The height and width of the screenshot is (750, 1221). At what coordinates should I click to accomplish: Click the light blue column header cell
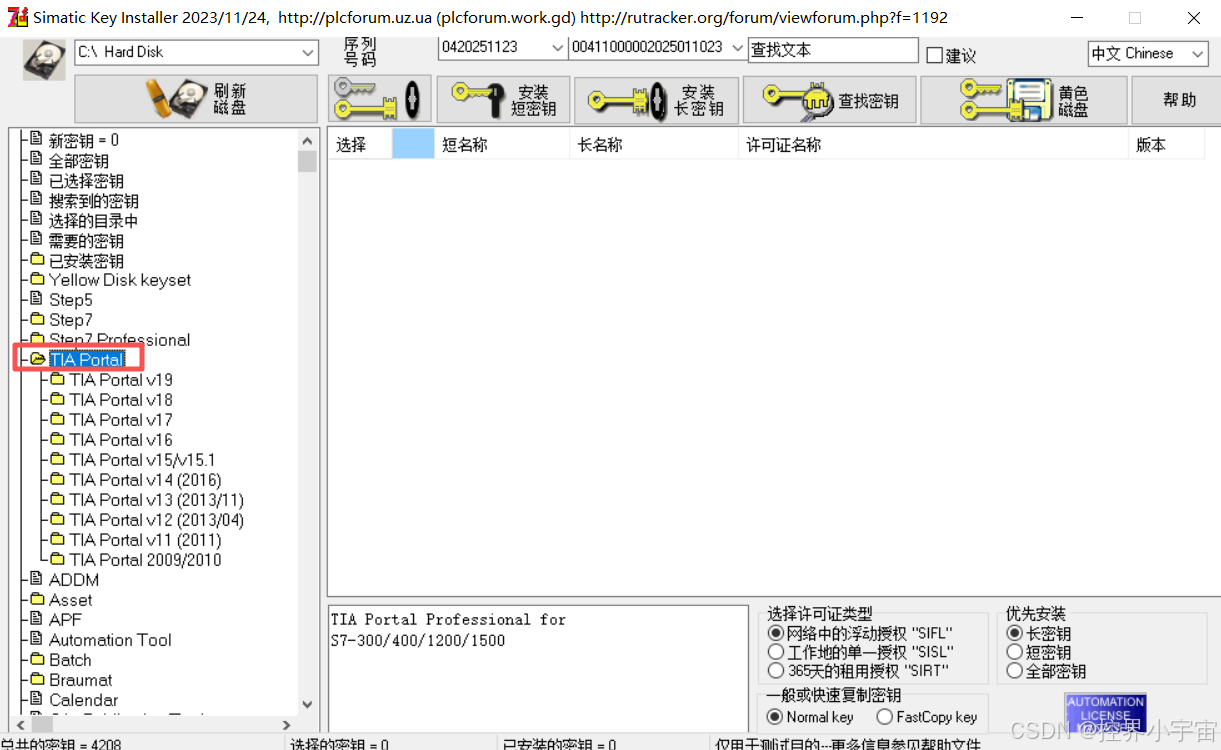[x=414, y=145]
